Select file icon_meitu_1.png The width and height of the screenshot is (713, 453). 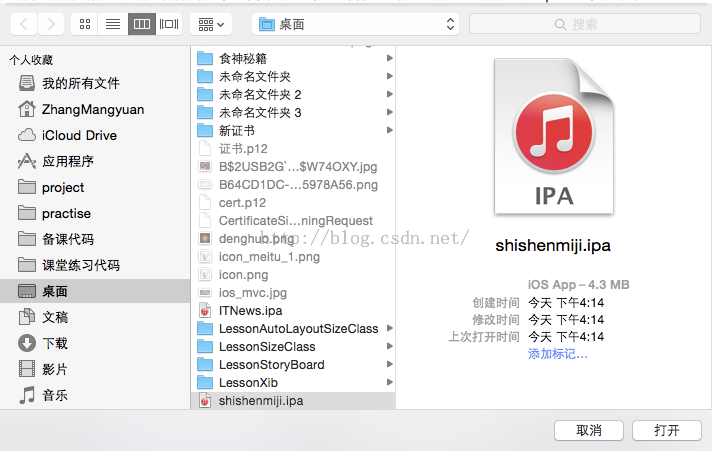coord(293,257)
